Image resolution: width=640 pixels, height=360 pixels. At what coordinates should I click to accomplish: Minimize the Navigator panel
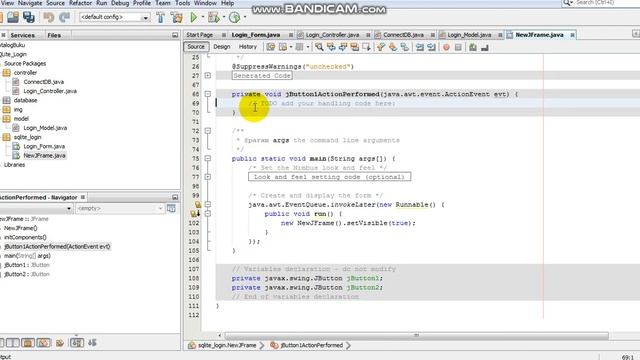click(x=175, y=197)
